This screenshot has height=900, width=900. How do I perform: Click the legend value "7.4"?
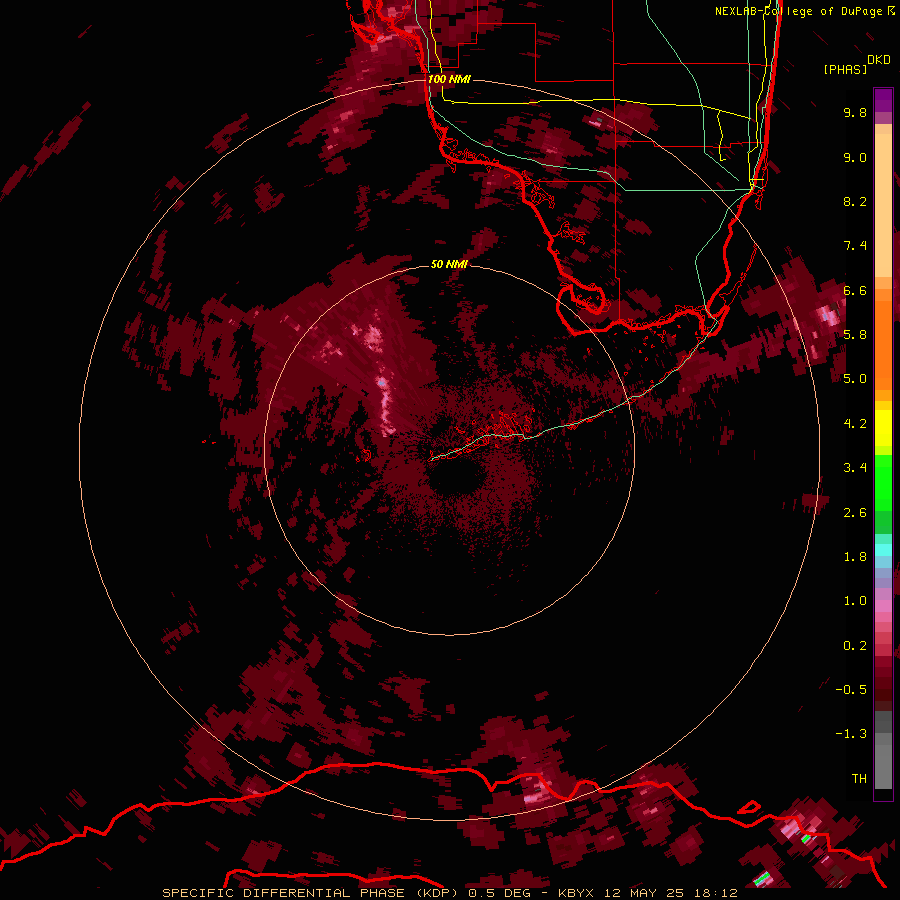click(855, 246)
